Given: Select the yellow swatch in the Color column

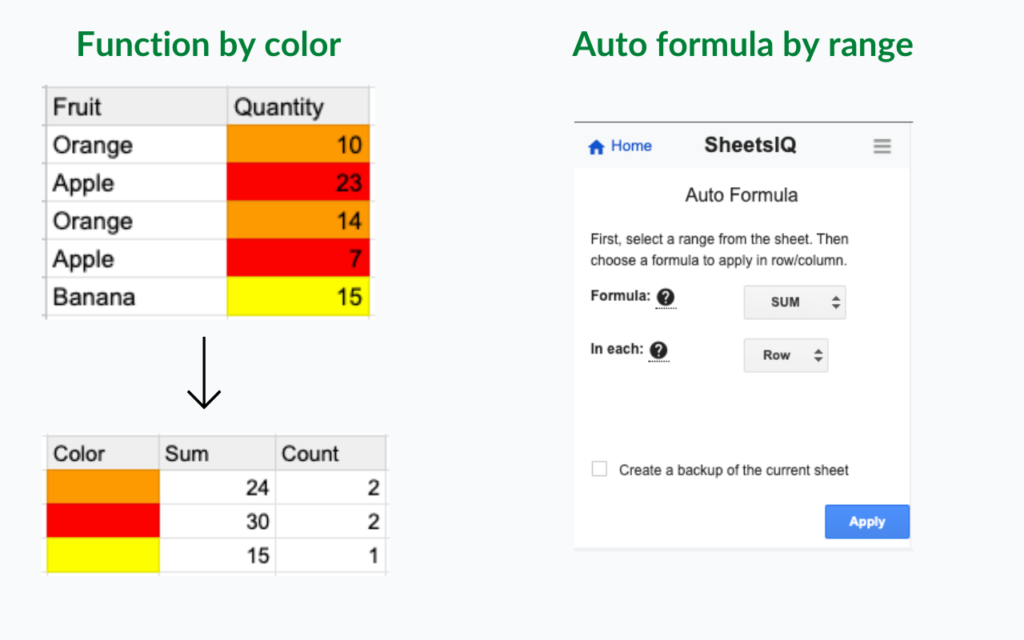Looking at the screenshot, I should 103,555.
